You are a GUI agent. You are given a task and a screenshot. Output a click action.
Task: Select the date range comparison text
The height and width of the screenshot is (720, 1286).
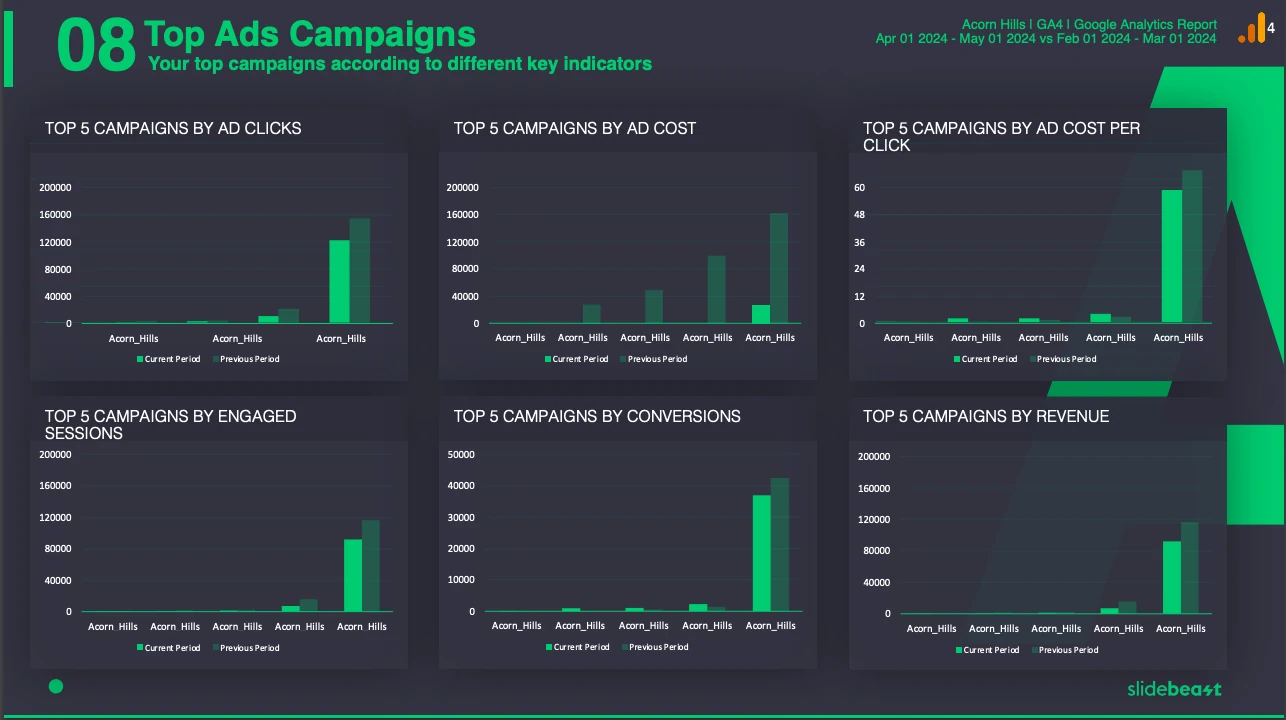[x=1046, y=38]
